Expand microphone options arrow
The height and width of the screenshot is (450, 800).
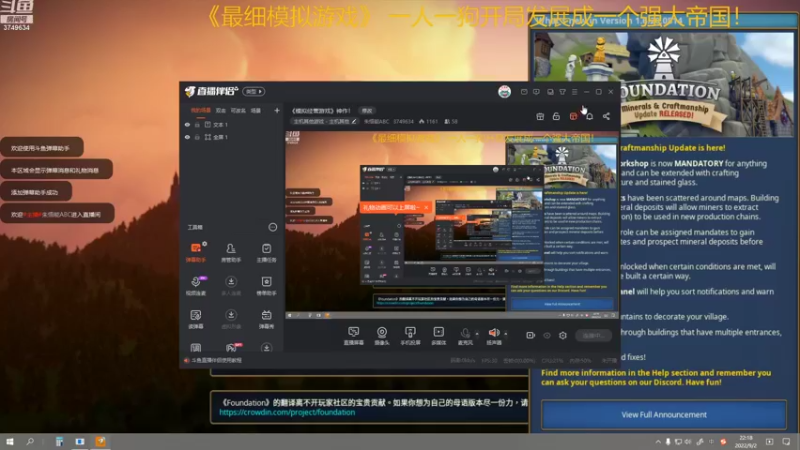(x=477, y=334)
